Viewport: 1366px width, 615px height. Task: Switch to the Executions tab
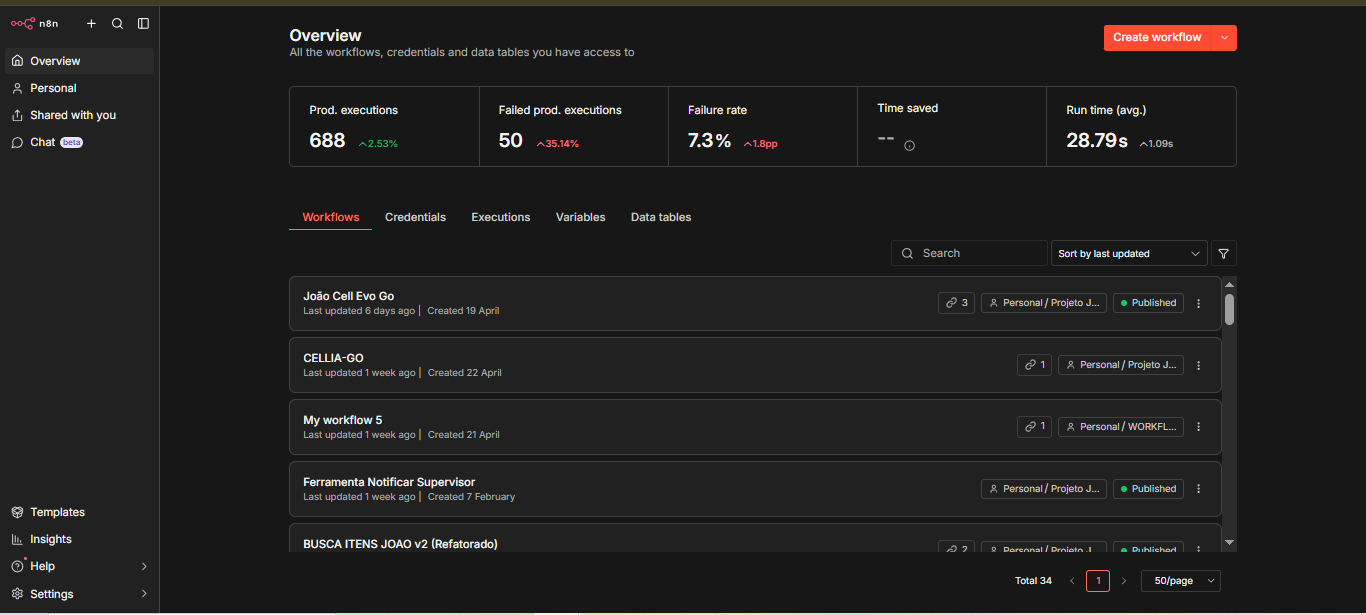[x=500, y=217]
